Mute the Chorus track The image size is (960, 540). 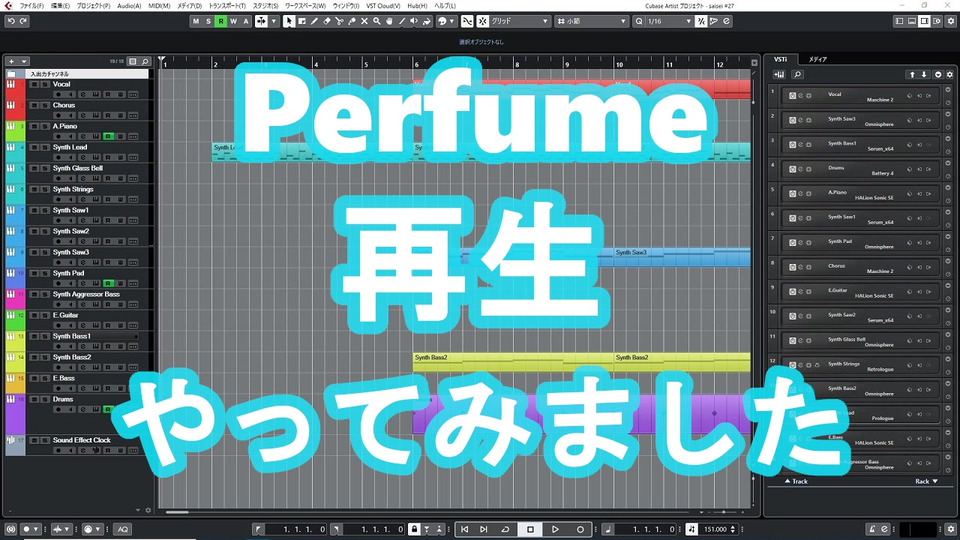tap(34, 105)
